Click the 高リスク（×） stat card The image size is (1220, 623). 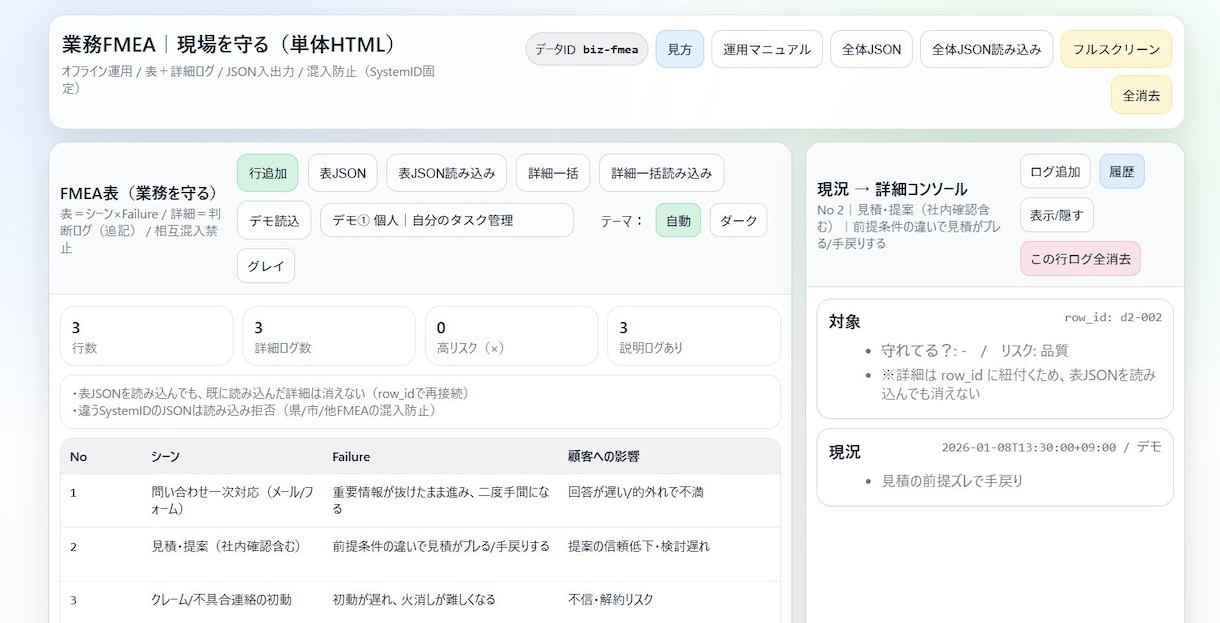click(x=512, y=336)
